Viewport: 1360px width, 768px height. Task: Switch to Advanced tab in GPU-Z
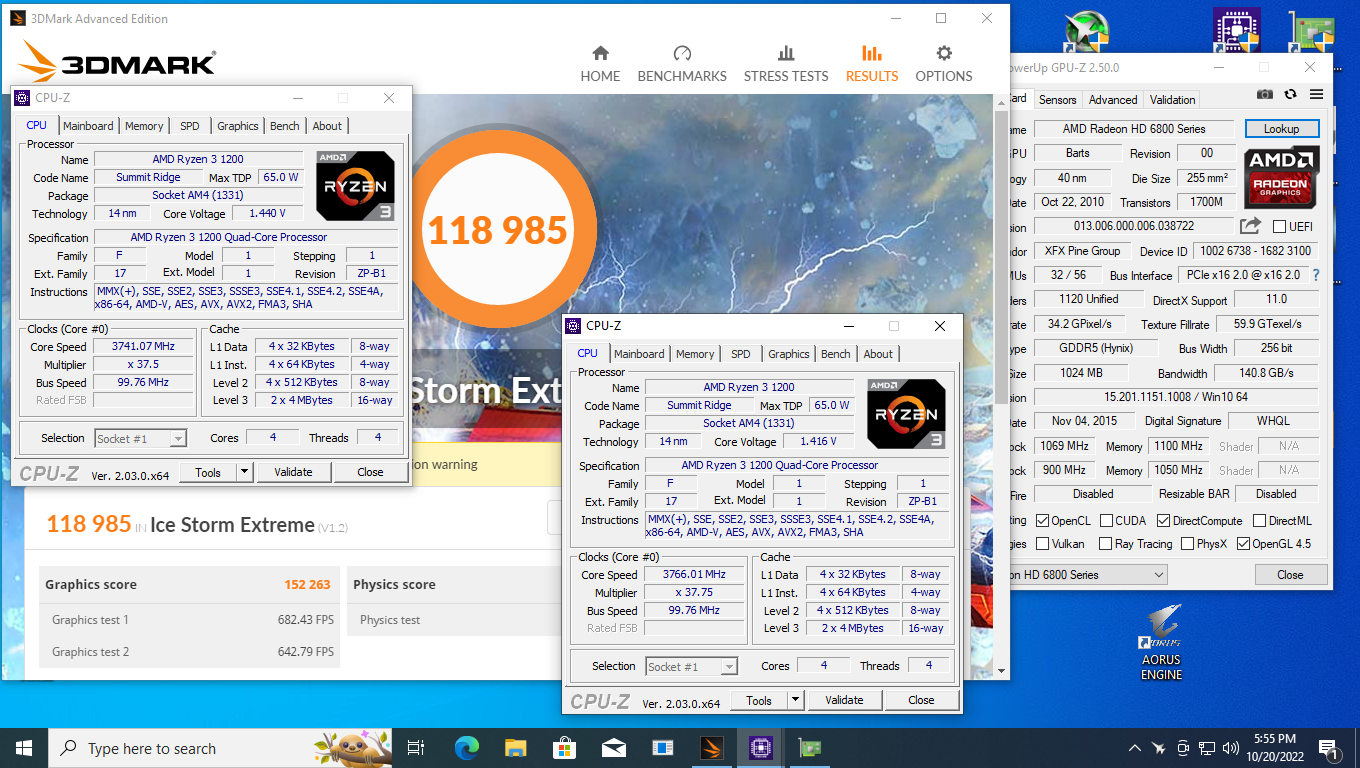pos(1113,100)
